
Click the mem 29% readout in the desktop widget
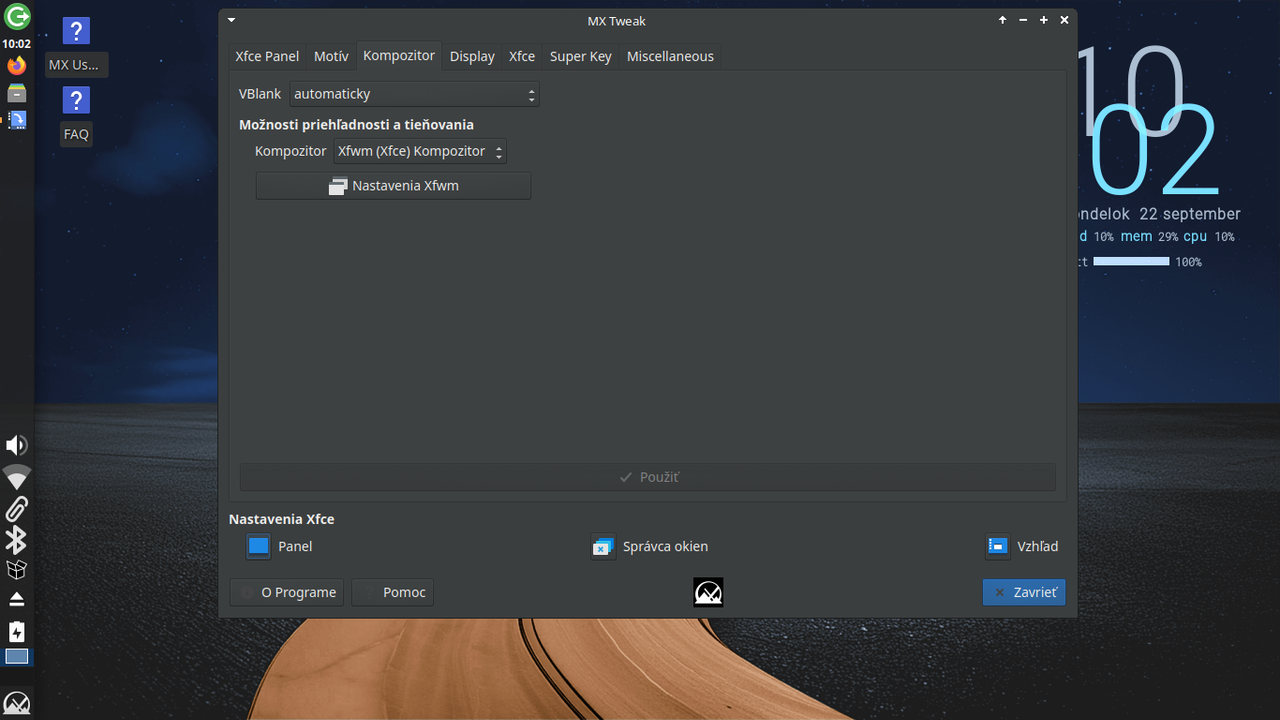coord(1149,237)
